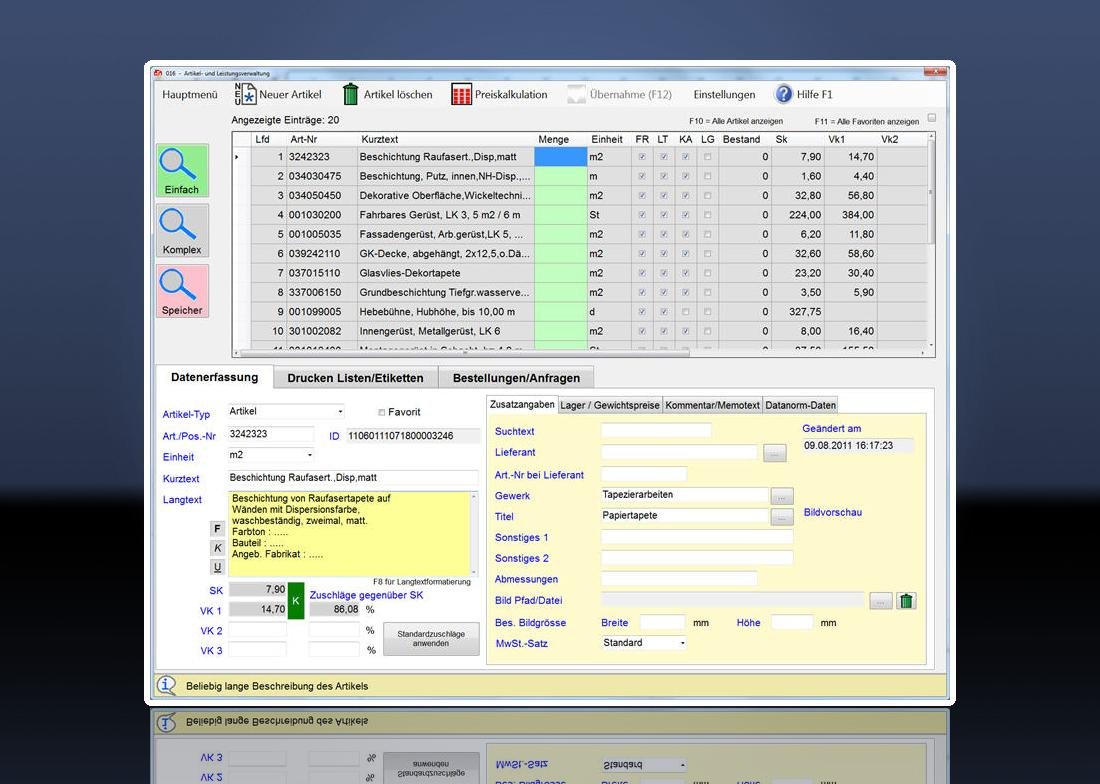Open the Lager / Gewichtspreise tab
The width and height of the screenshot is (1100, 784).
tap(610, 405)
